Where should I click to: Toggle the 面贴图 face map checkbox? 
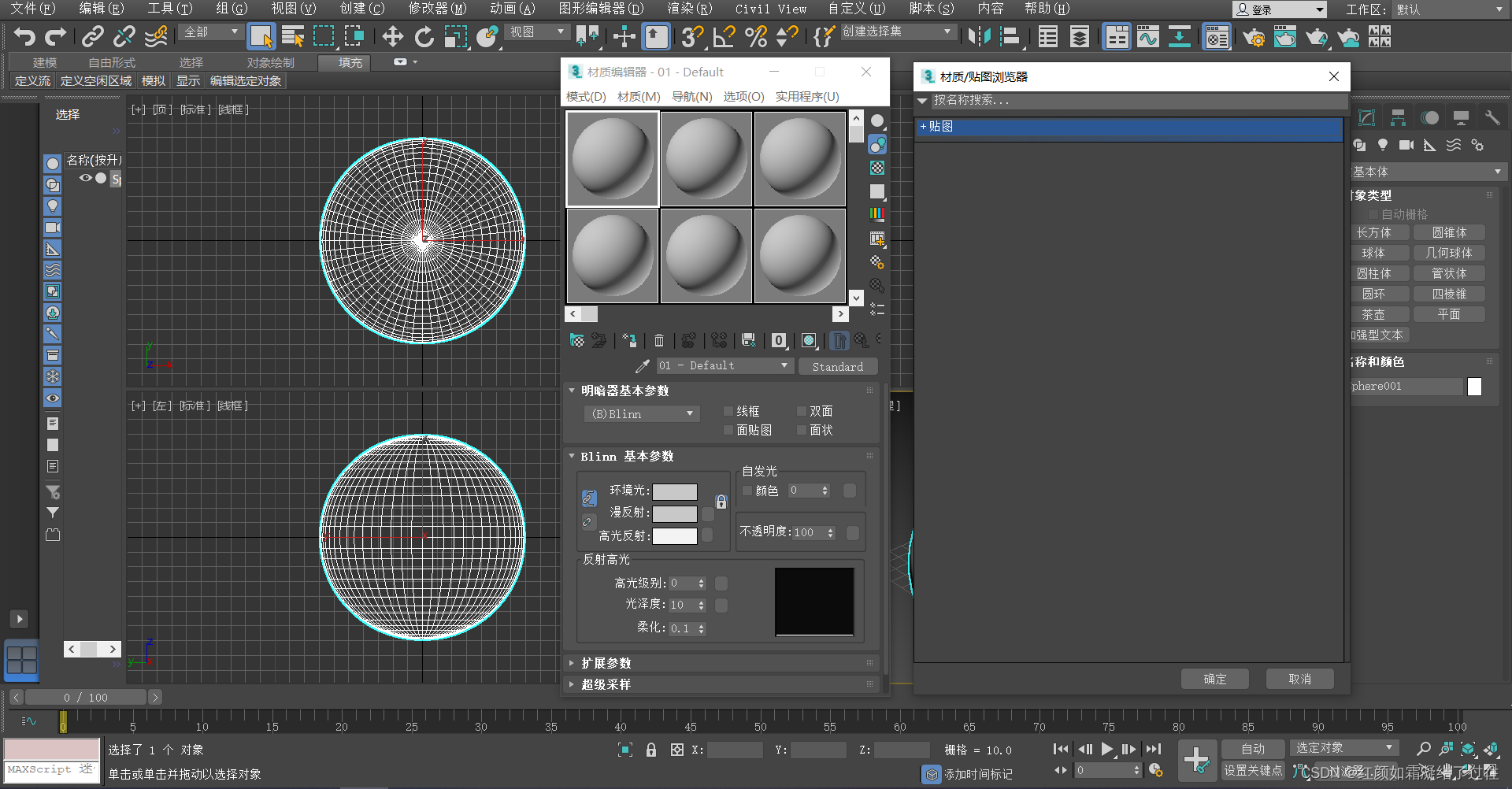point(728,430)
